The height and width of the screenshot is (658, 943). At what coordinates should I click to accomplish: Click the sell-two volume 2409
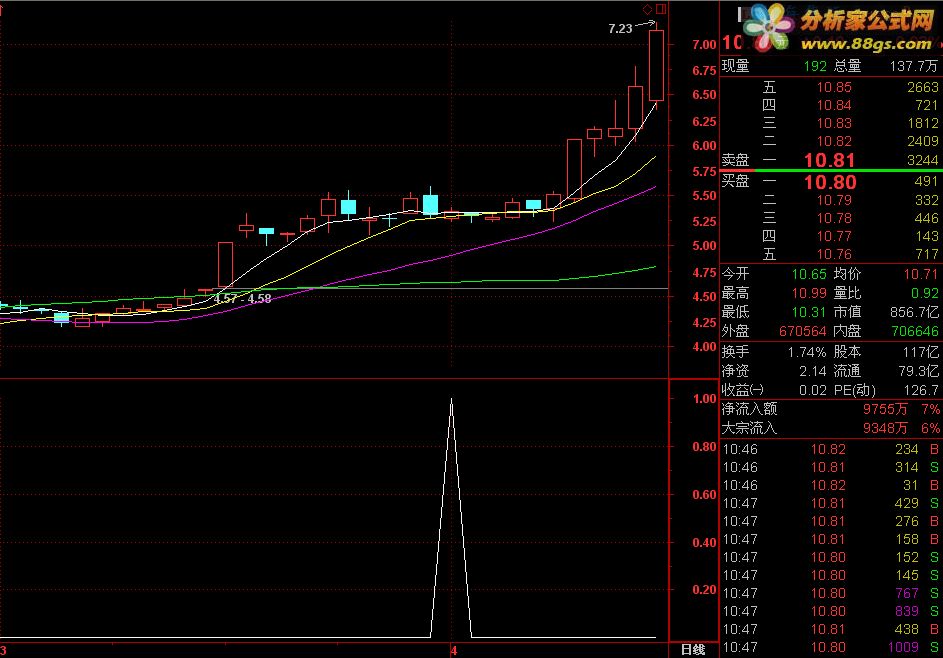[923, 141]
